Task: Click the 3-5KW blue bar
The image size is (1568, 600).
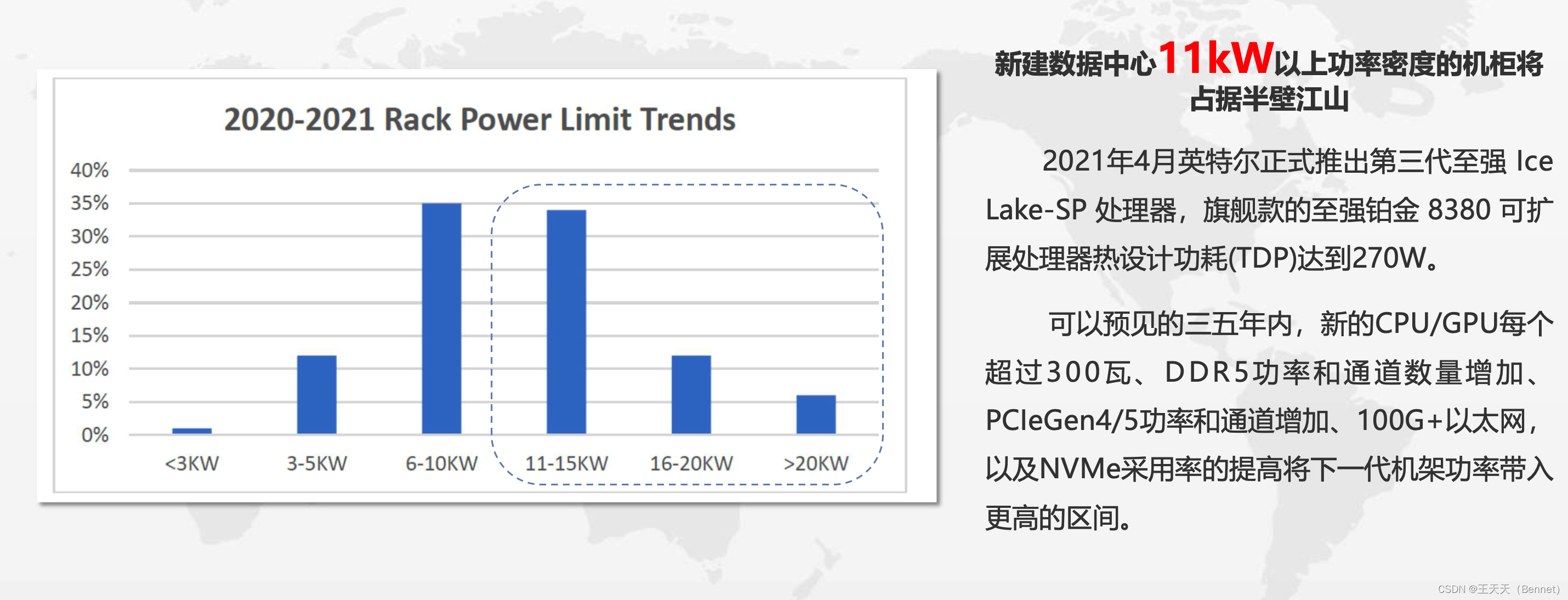Action: tap(316, 394)
